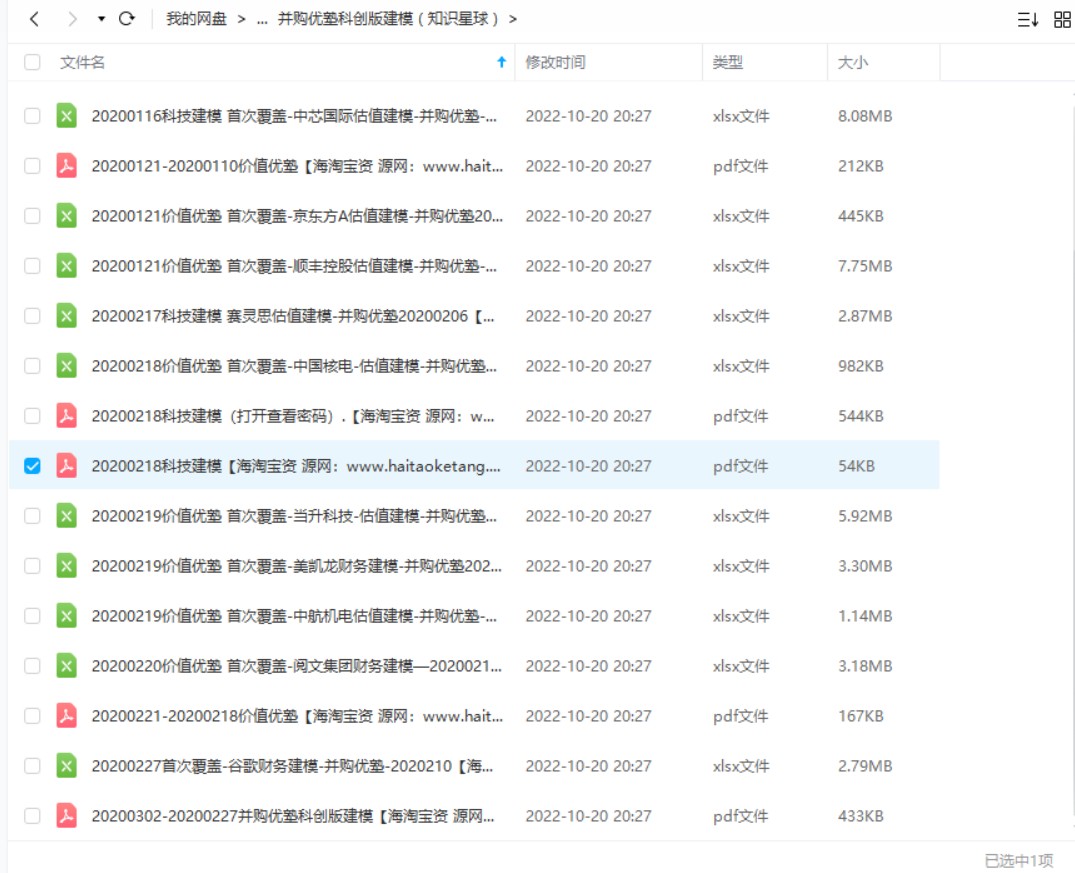This screenshot has width=1075, height=873.
Task: Open the 并购优塾科创版建模 breadcrumb folder
Action: pyautogui.click(x=387, y=19)
